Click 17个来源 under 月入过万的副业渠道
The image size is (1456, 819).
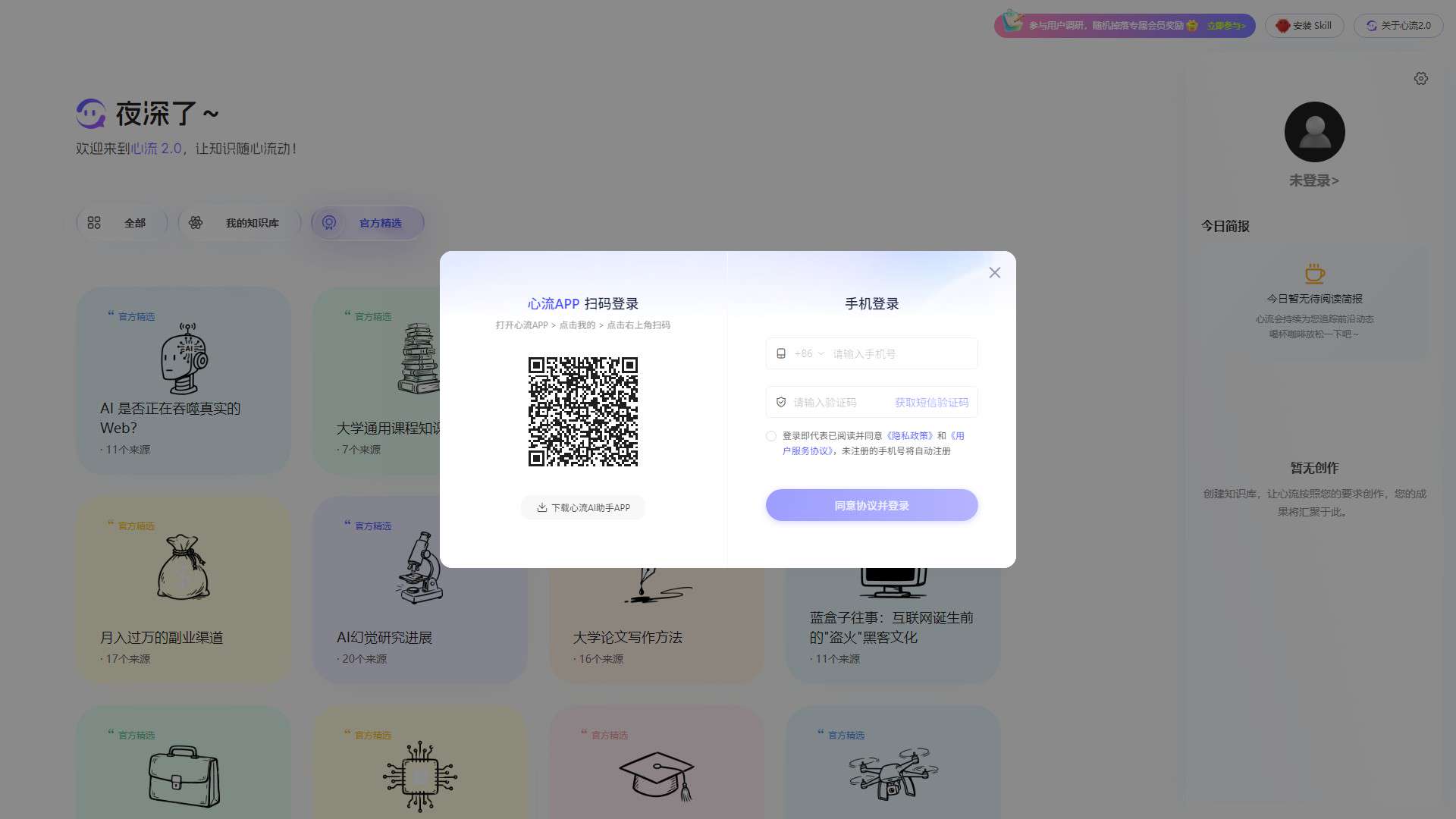tap(127, 659)
